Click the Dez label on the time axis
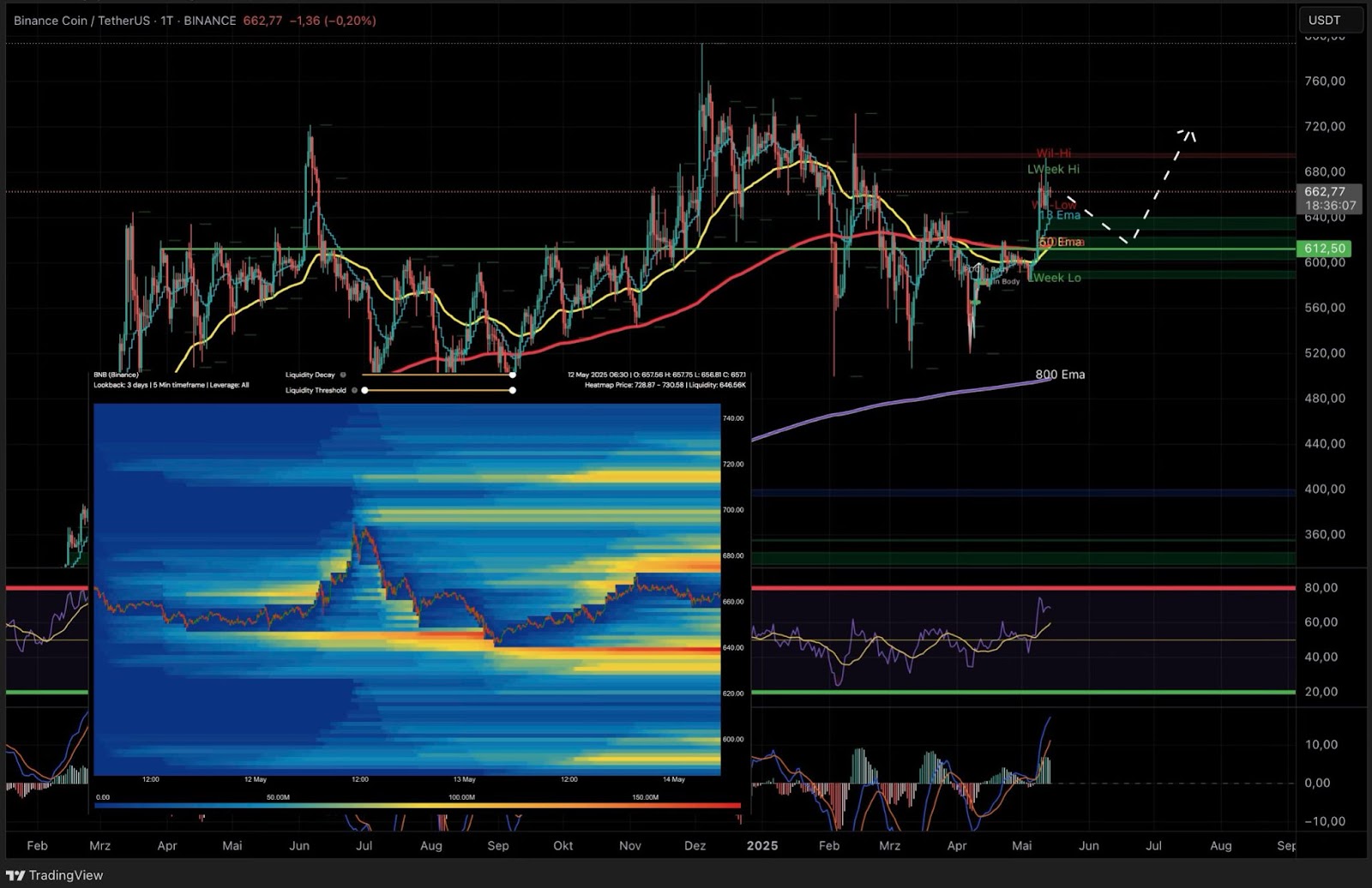The height and width of the screenshot is (888, 1372). (695, 845)
